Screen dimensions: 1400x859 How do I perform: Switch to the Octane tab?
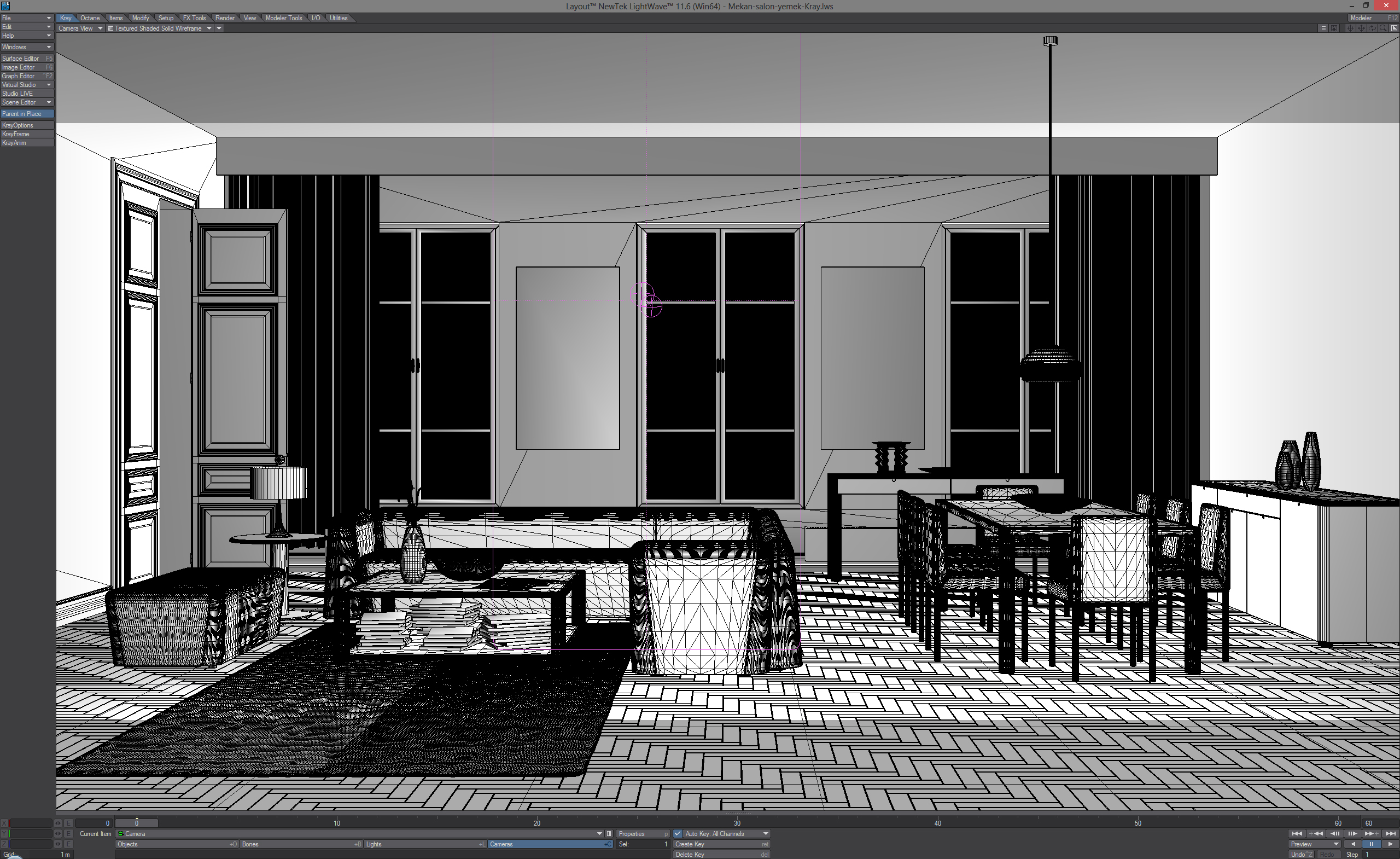tap(90, 18)
